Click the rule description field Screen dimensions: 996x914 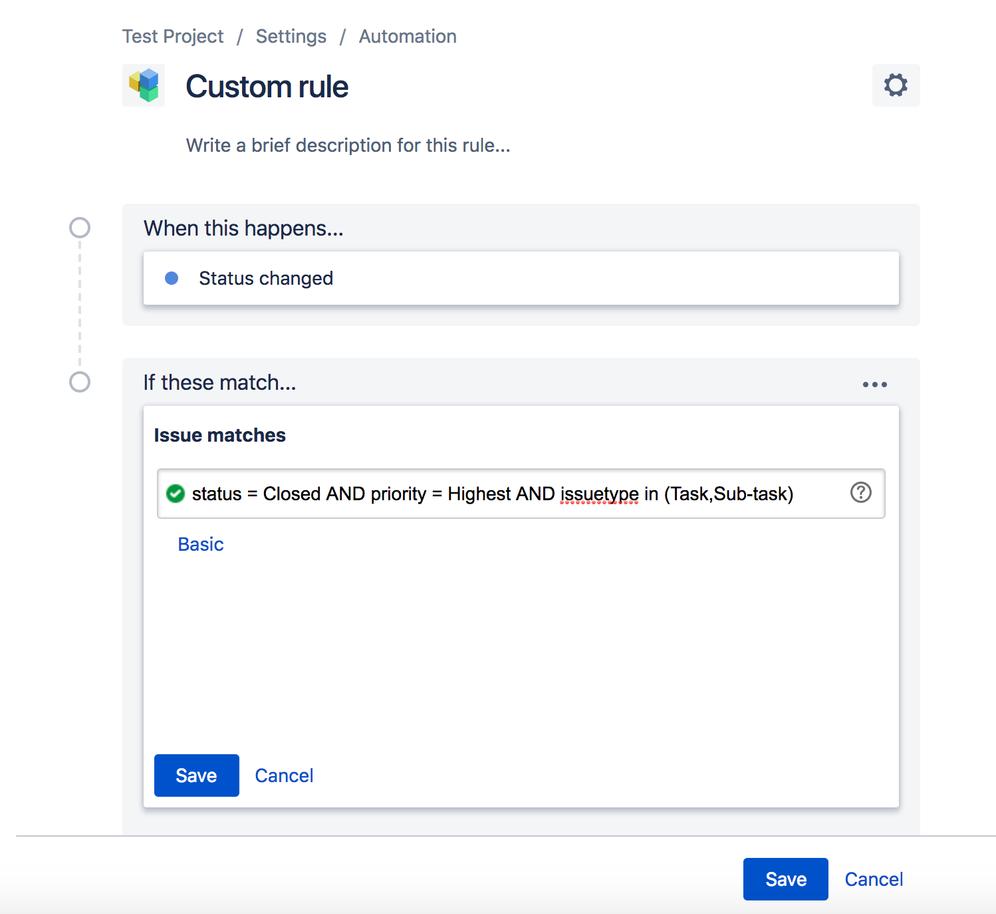tap(348, 145)
